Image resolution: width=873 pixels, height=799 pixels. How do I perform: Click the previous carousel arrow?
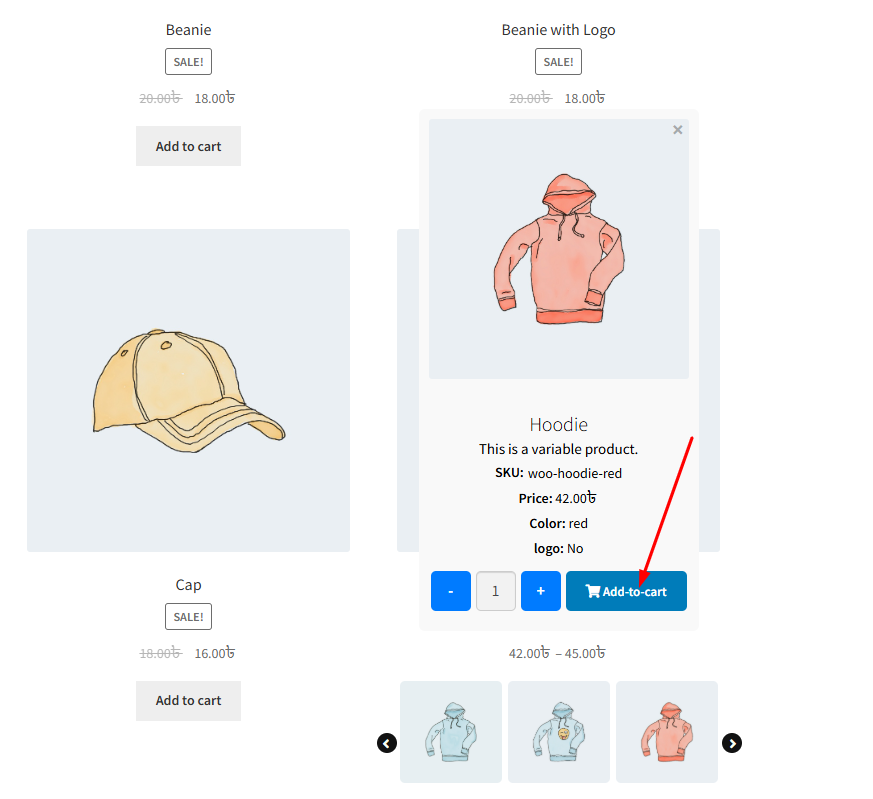[x=386, y=743]
